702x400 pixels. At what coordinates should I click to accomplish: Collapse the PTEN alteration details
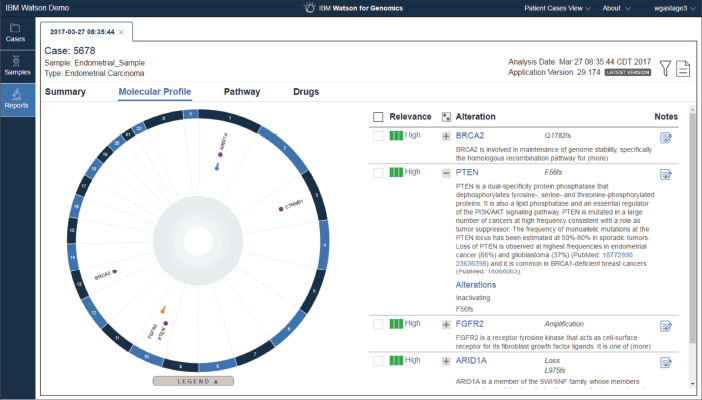[x=446, y=173]
